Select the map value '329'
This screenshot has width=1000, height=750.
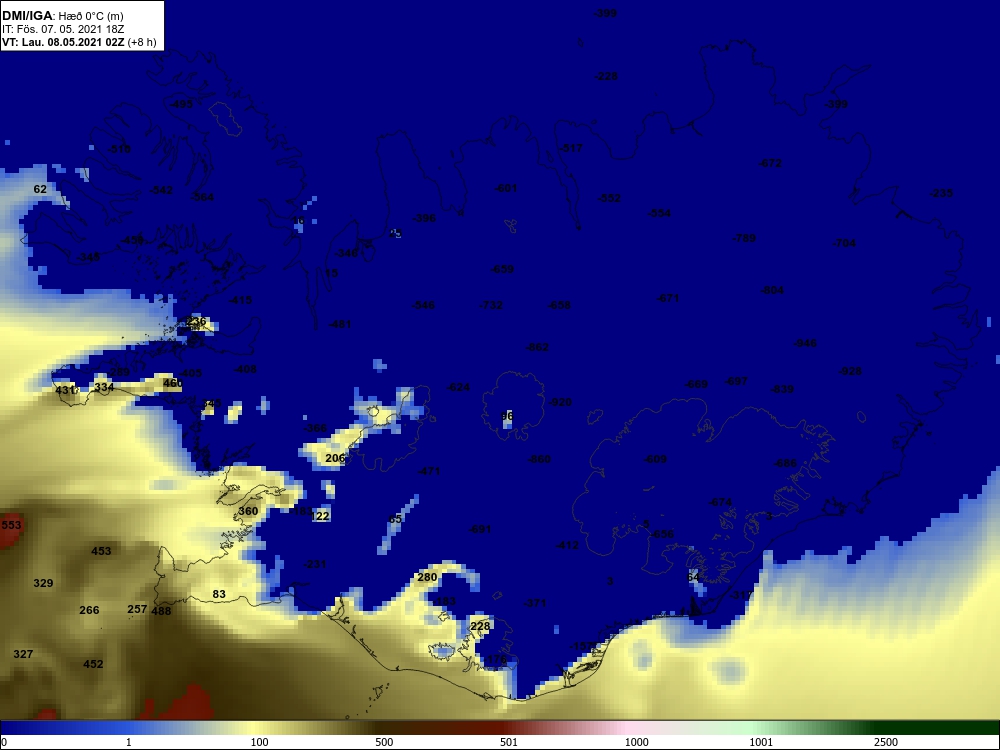(43, 583)
